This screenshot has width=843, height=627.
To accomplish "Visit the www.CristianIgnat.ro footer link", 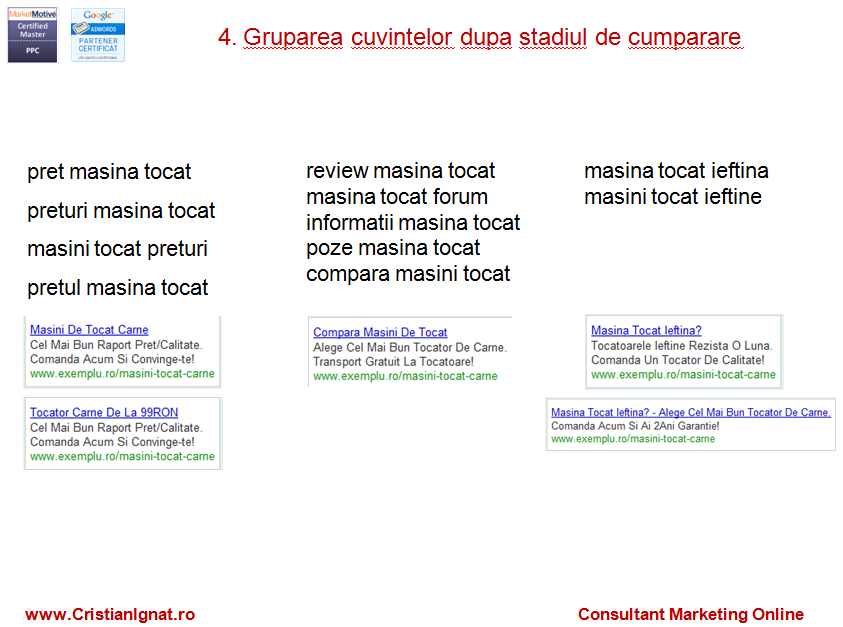I will point(110,614).
